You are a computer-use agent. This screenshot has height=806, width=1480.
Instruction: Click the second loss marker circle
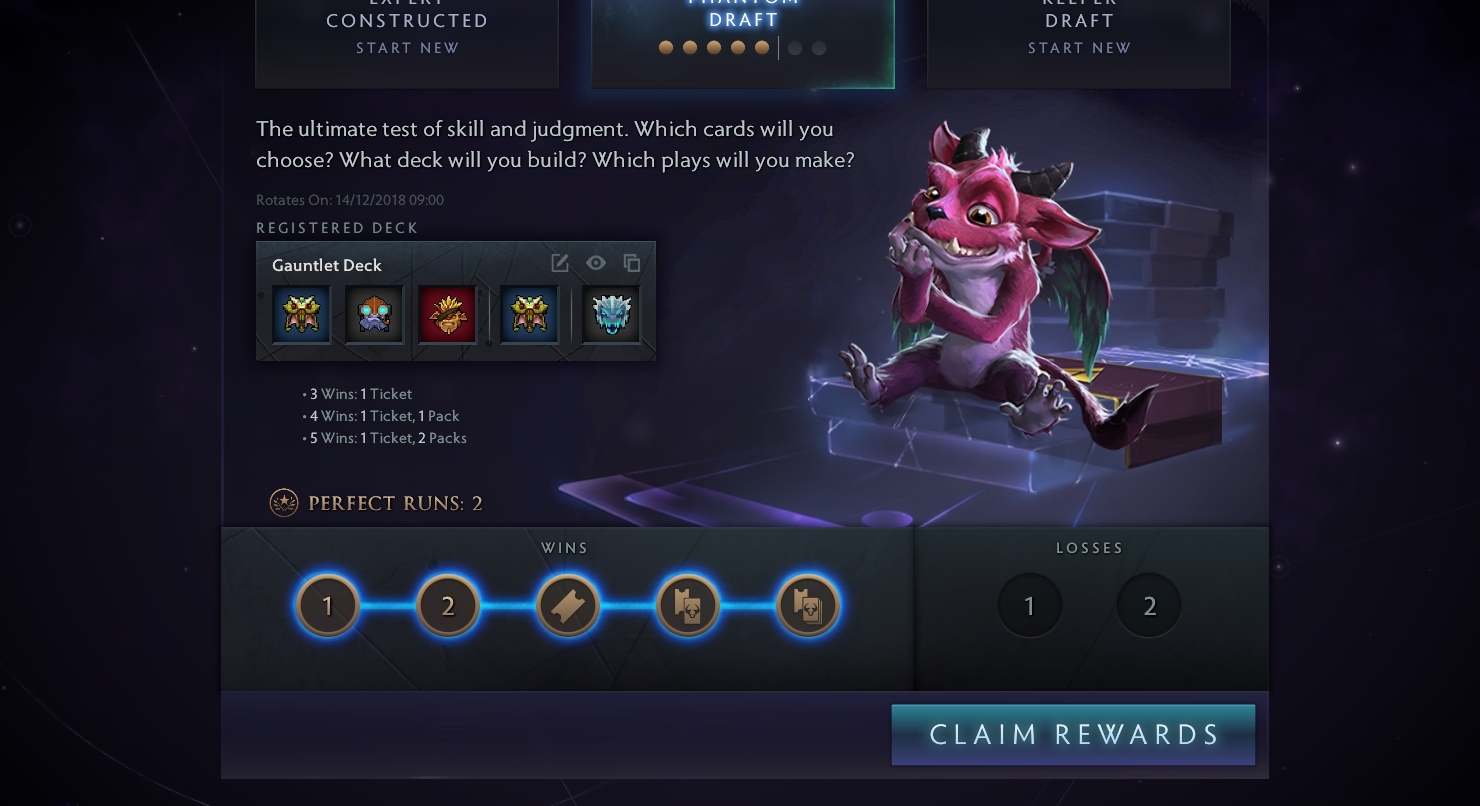click(1149, 606)
